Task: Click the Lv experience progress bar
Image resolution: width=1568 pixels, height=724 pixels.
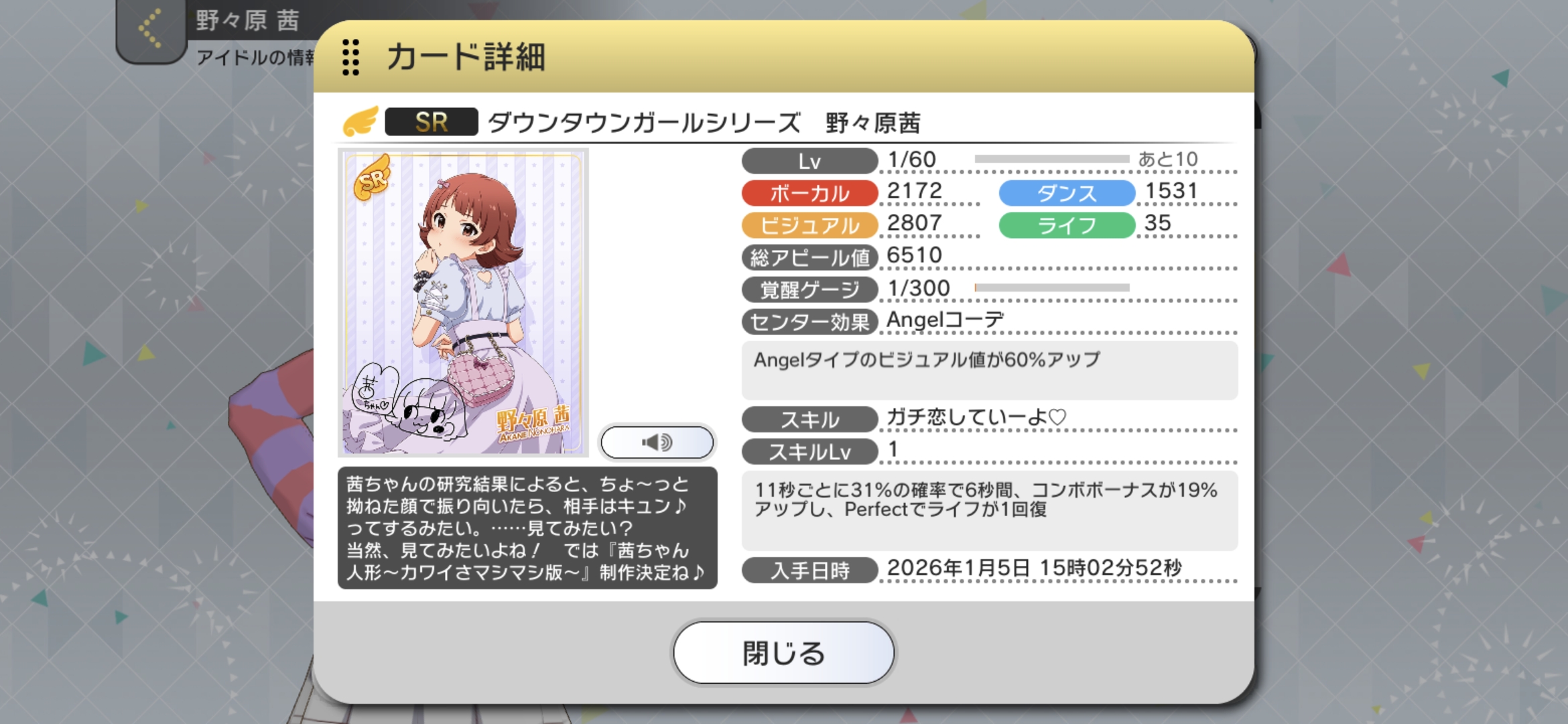Action: click(x=1052, y=159)
